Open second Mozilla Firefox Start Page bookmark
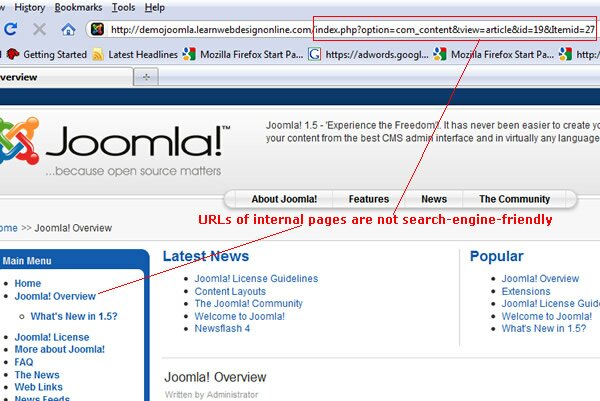Viewport: 600px width, 401px height. pos(494,54)
